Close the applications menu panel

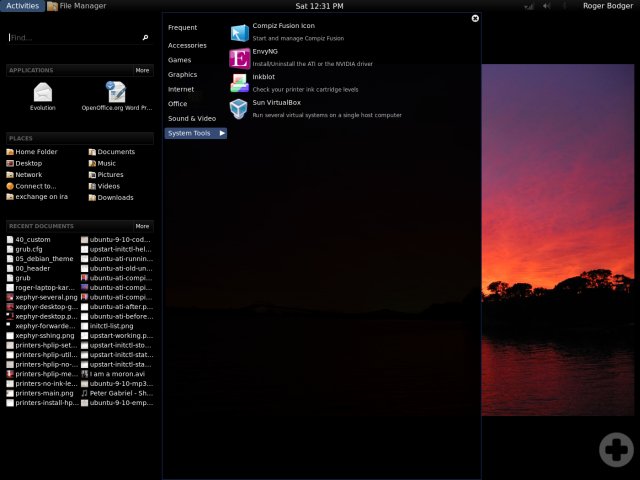coord(475,18)
